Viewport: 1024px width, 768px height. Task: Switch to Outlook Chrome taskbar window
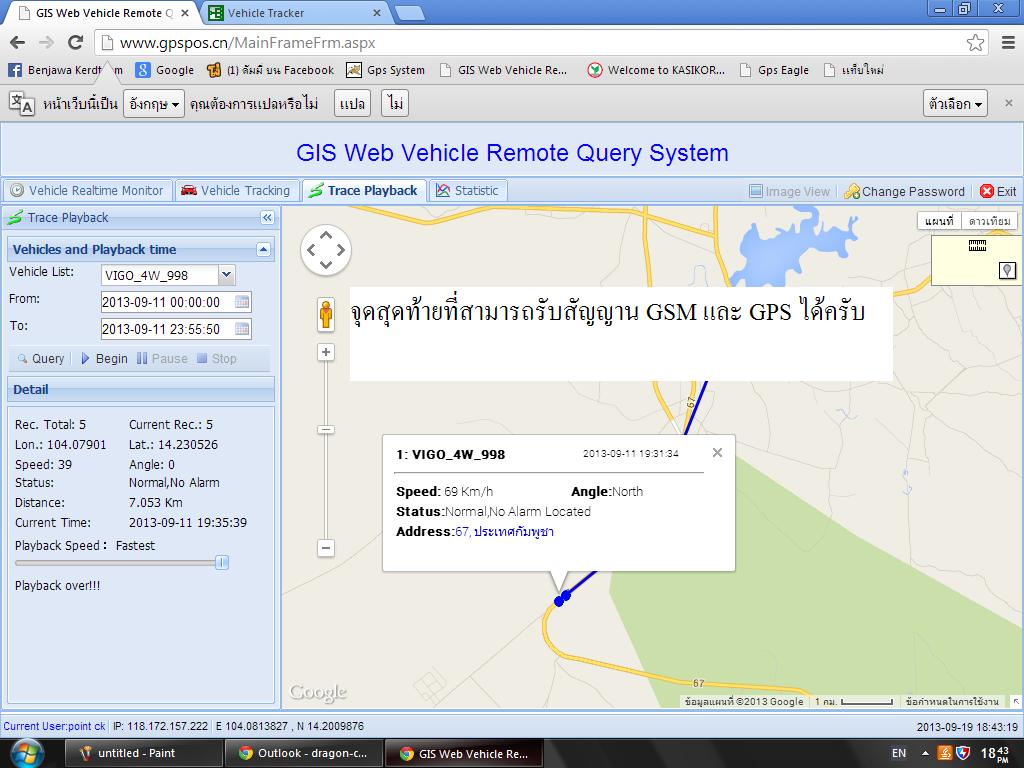click(x=303, y=753)
